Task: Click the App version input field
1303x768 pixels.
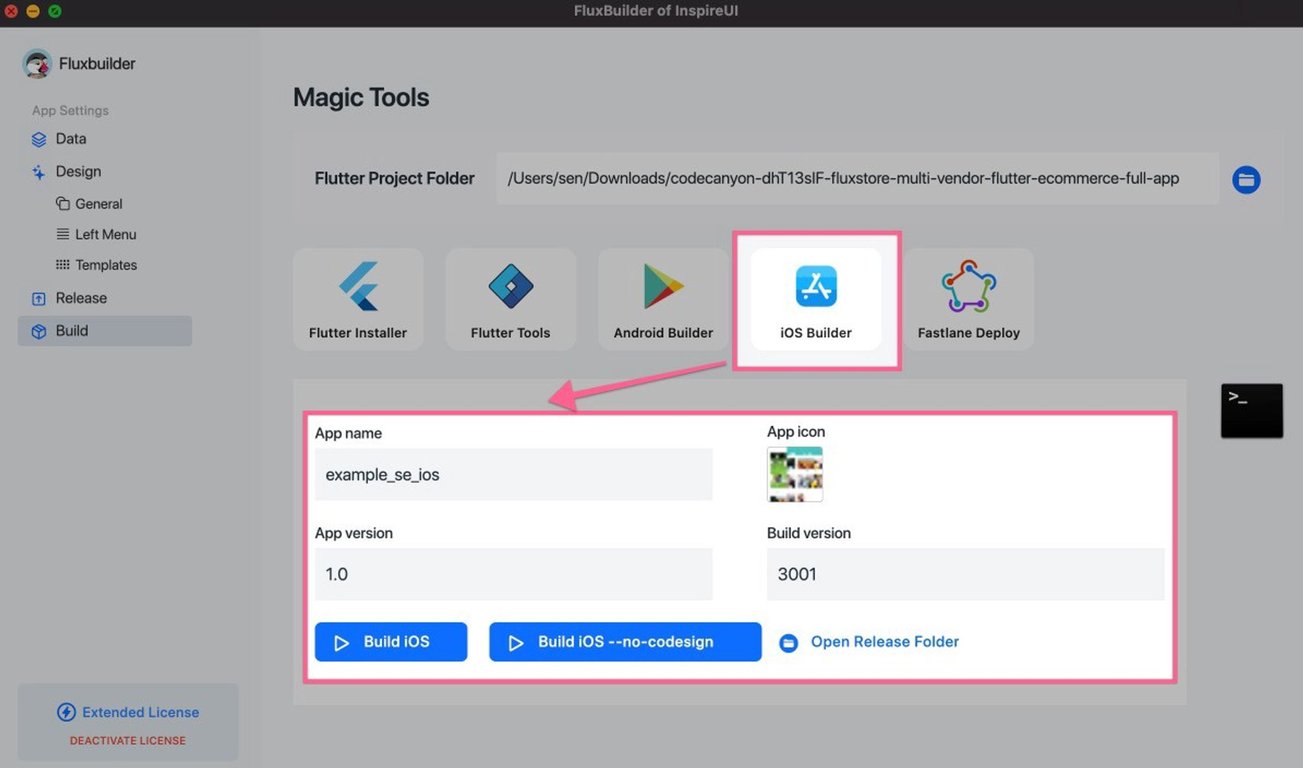Action: point(514,574)
